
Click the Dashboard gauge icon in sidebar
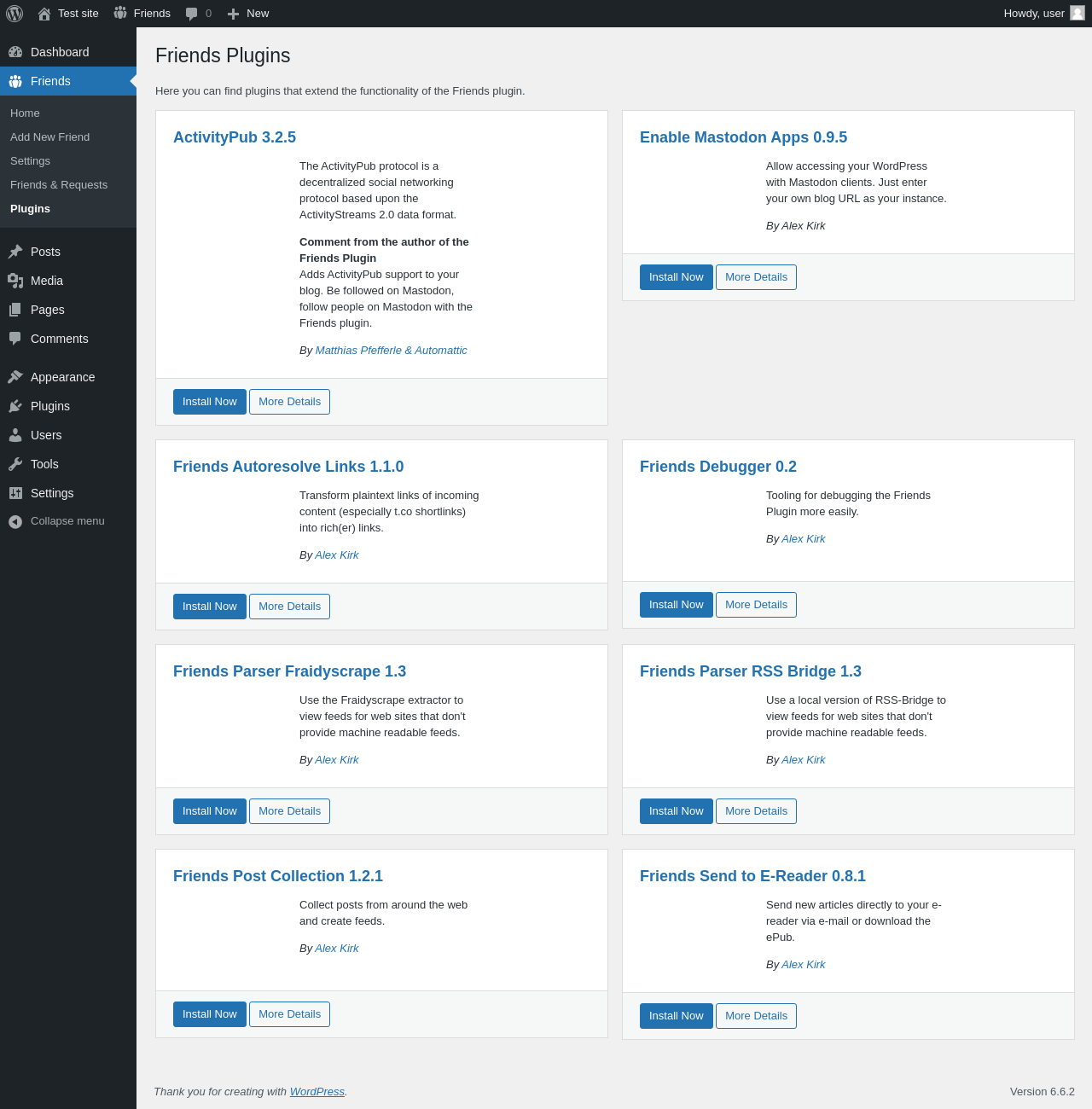pyautogui.click(x=15, y=52)
